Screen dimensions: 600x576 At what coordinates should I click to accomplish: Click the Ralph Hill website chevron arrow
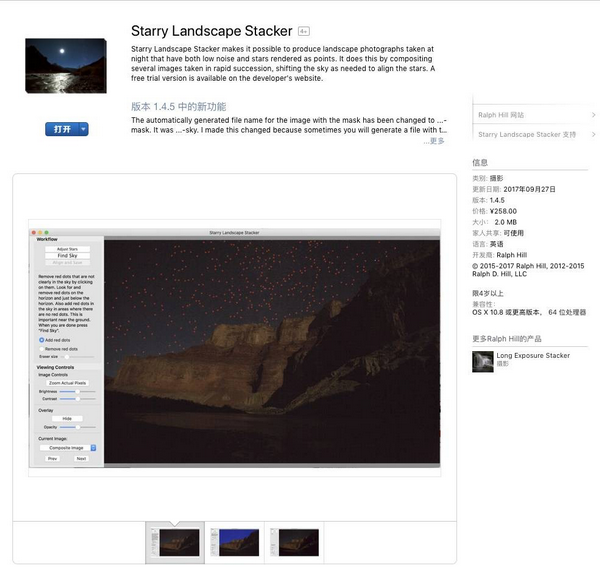[593, 115]
